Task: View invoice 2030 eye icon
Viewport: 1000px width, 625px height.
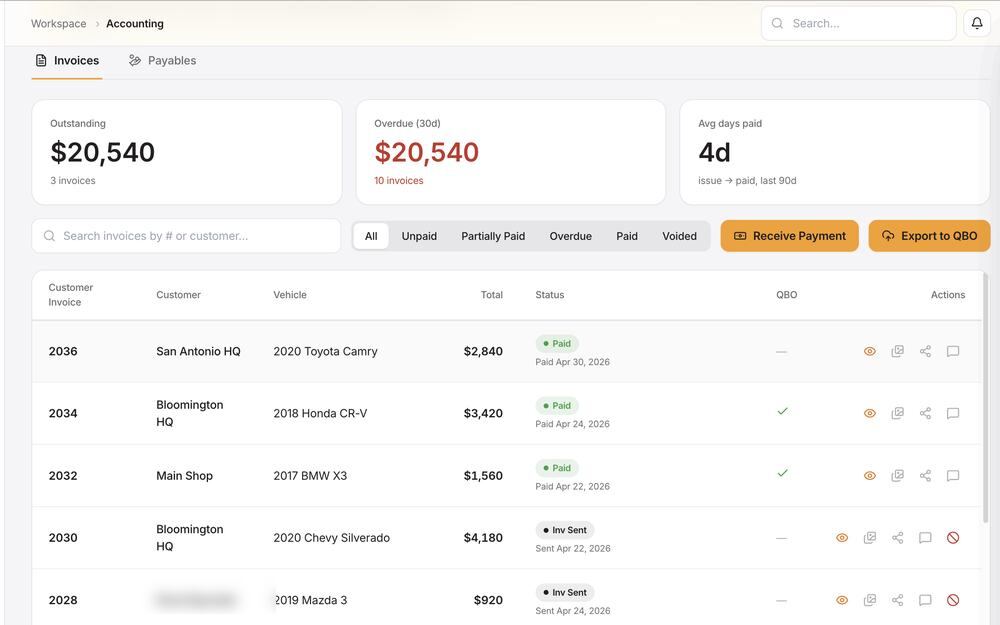Action: click(842, 538)
